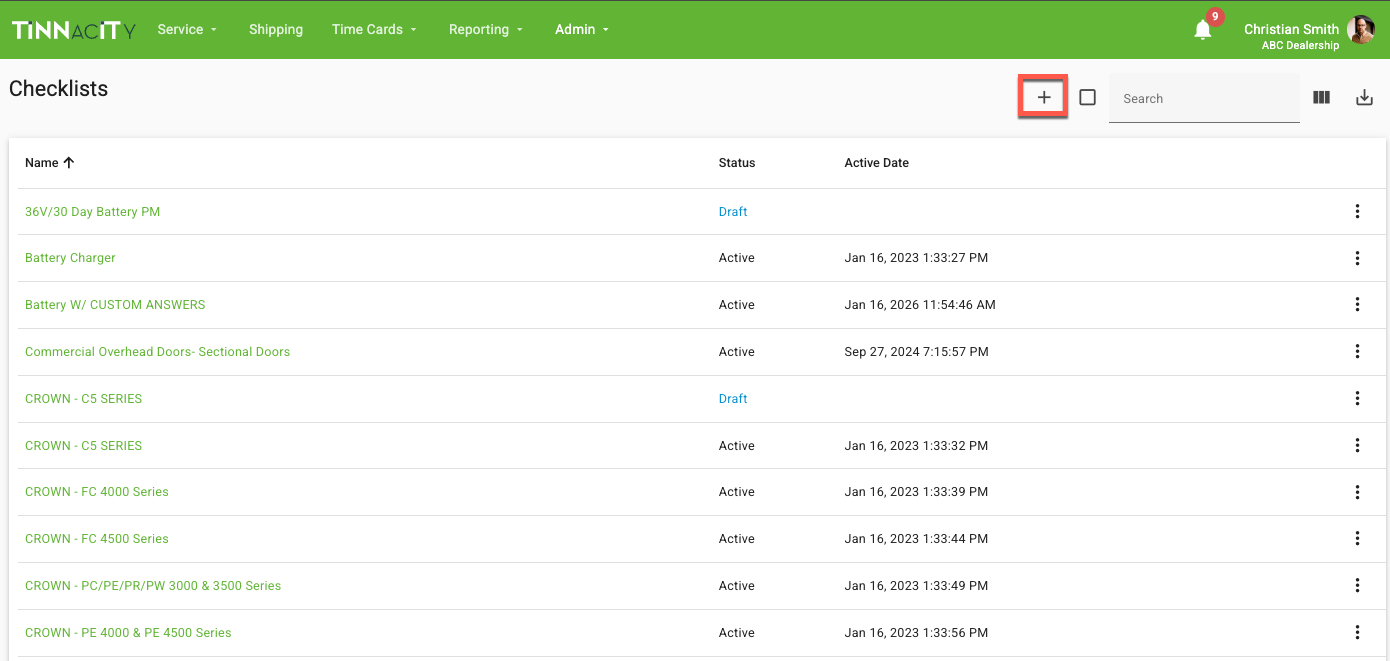Image resolution: width=1390 pixels, height=661 pixels.
Task: Open the Shipping menu item
Action: 276,29
